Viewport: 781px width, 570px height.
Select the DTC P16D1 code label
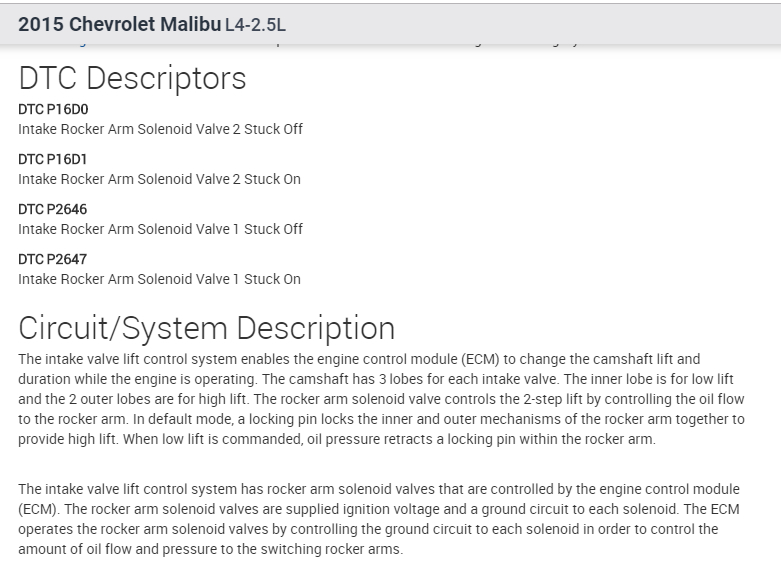pos(53,159)
